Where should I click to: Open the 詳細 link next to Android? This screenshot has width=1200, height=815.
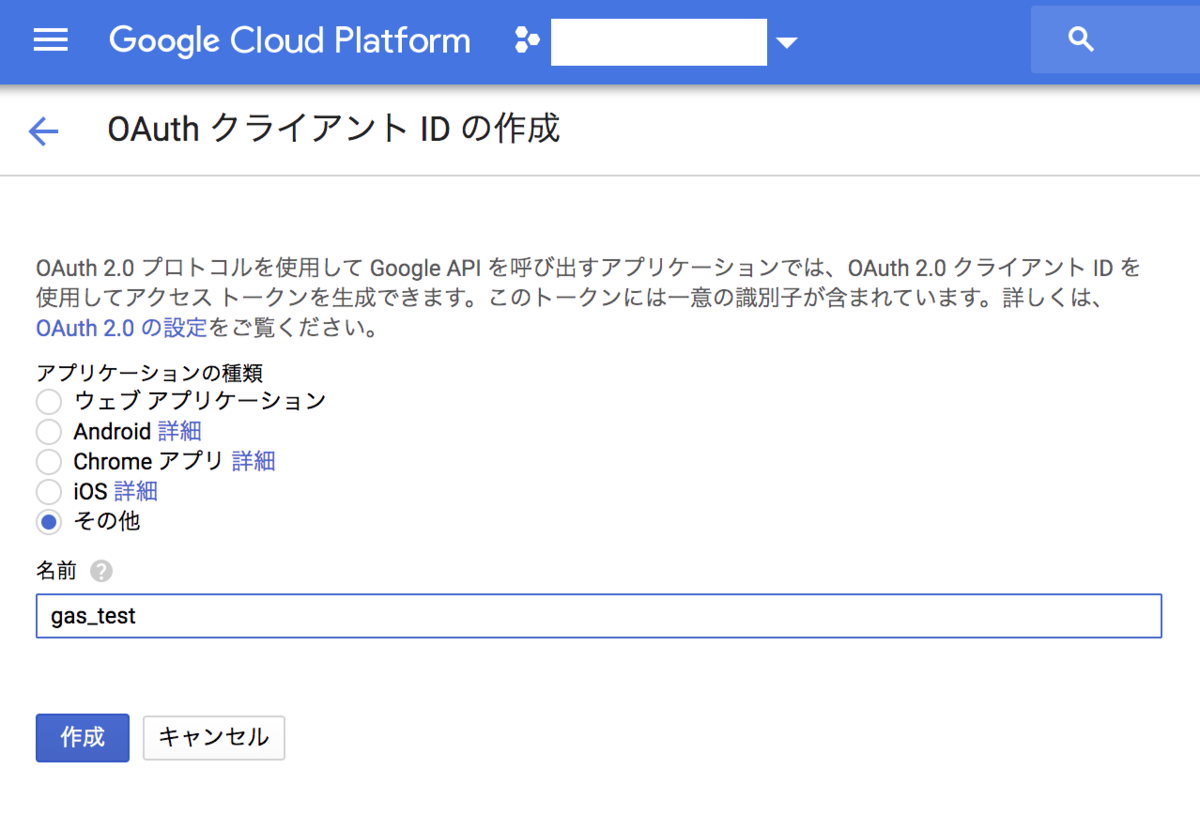[180, 432]
